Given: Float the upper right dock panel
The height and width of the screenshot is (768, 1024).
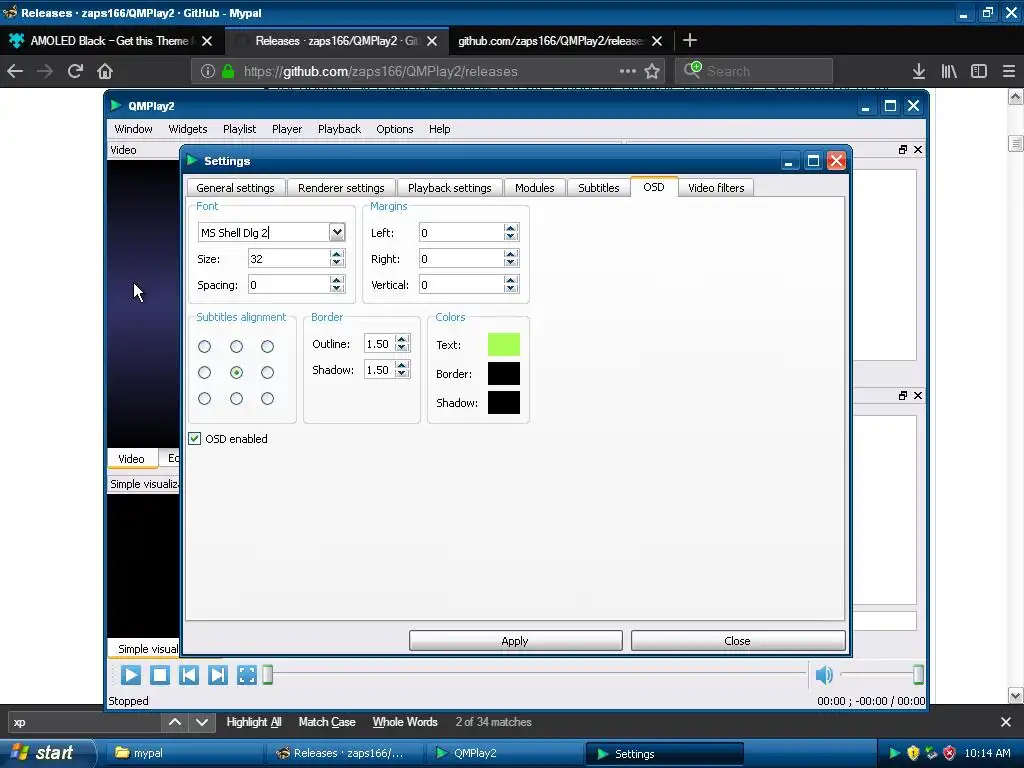Looking at the screenshot, I should point(903,150).
